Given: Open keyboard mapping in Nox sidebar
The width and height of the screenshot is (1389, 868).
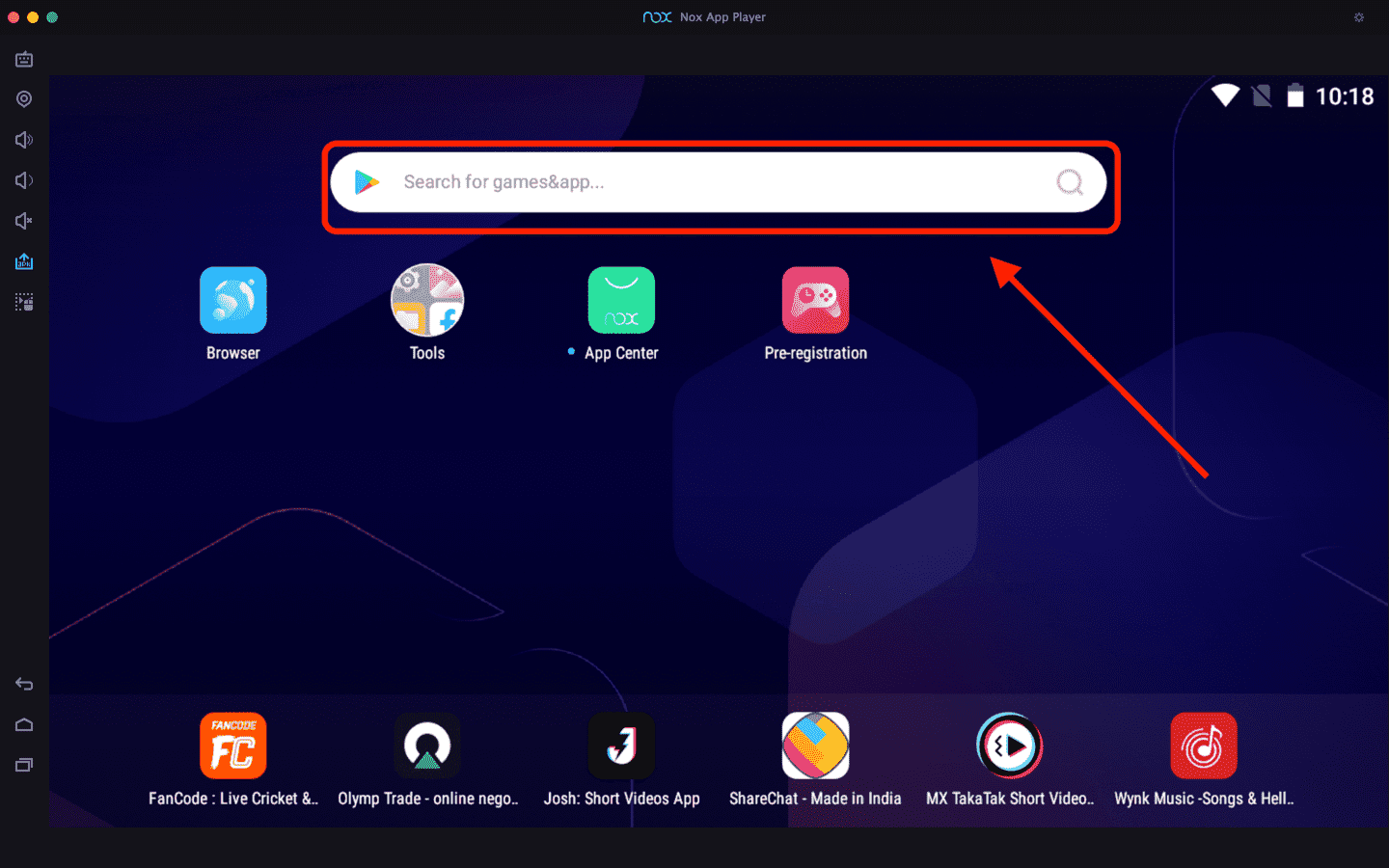Looking at the screenshot, I should click(x=24, y=60).
